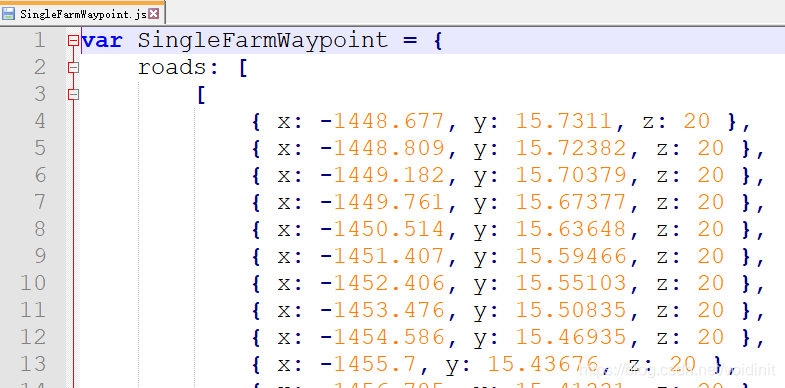Click the value 1449.761 on line 7

point(389,203)
